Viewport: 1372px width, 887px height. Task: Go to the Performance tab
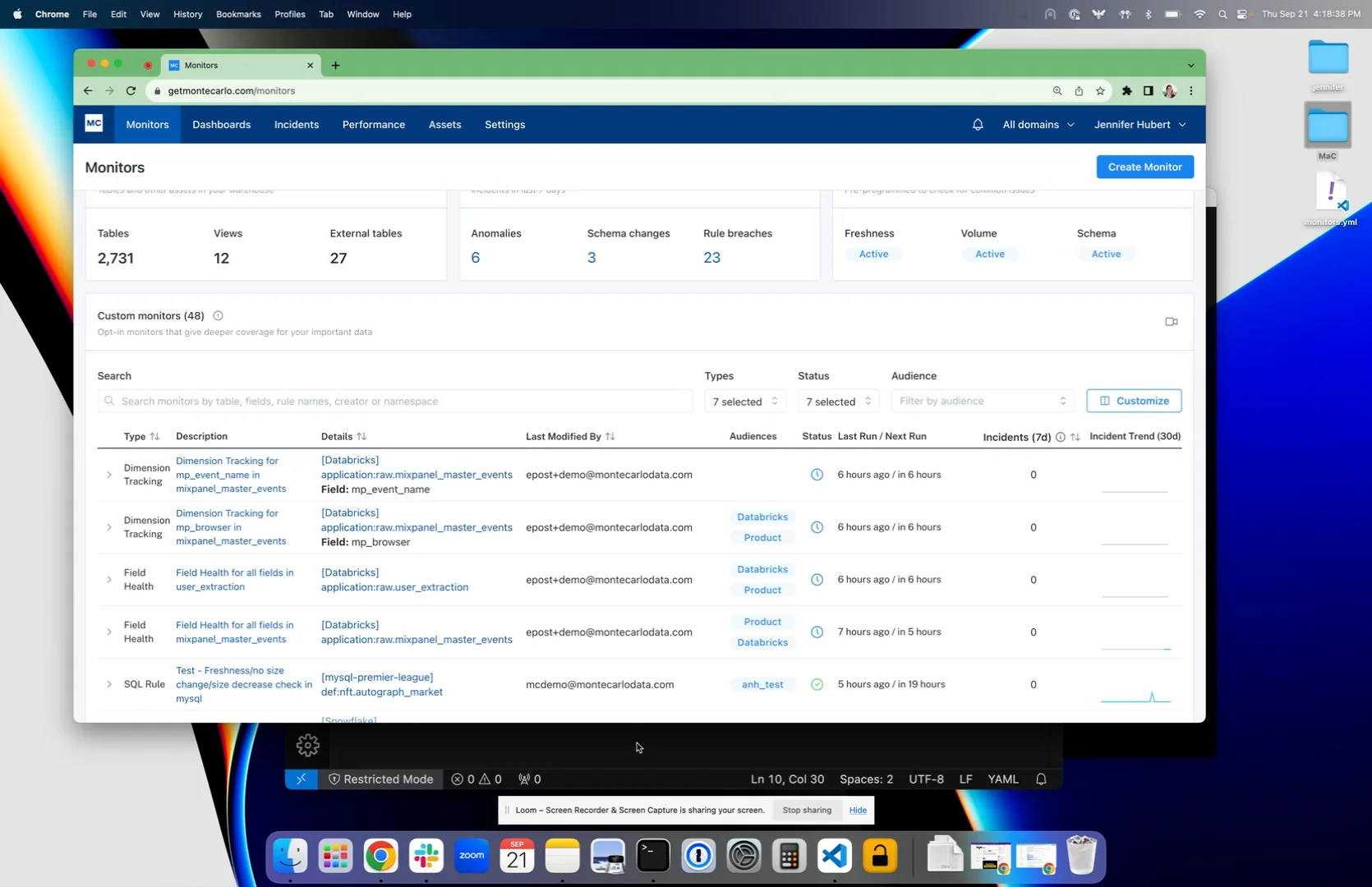374,125
